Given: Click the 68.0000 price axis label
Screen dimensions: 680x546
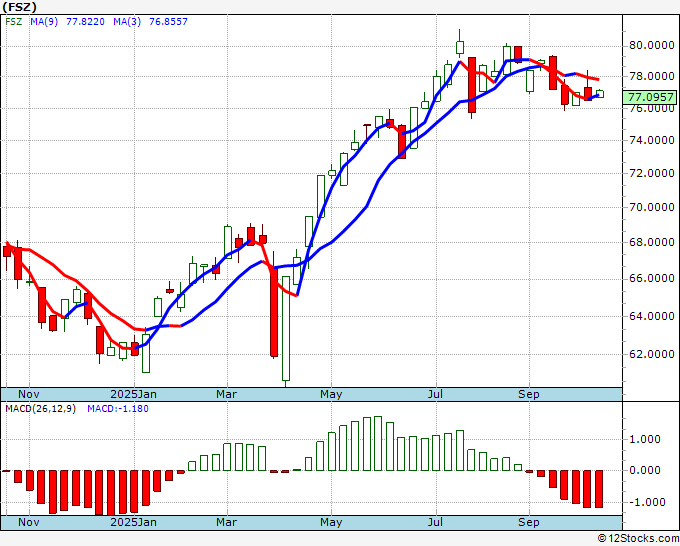Looking at the screenshot, I should click(652, 242).
